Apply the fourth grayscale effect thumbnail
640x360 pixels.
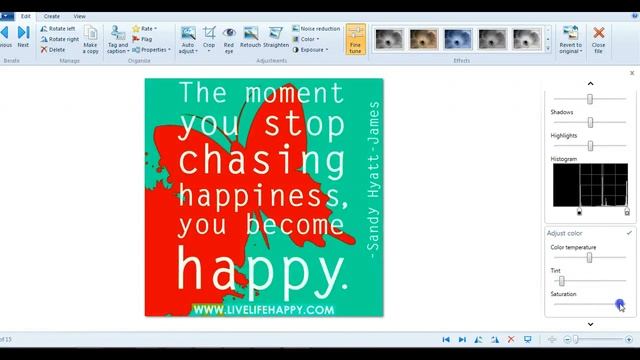coord(492,39)
